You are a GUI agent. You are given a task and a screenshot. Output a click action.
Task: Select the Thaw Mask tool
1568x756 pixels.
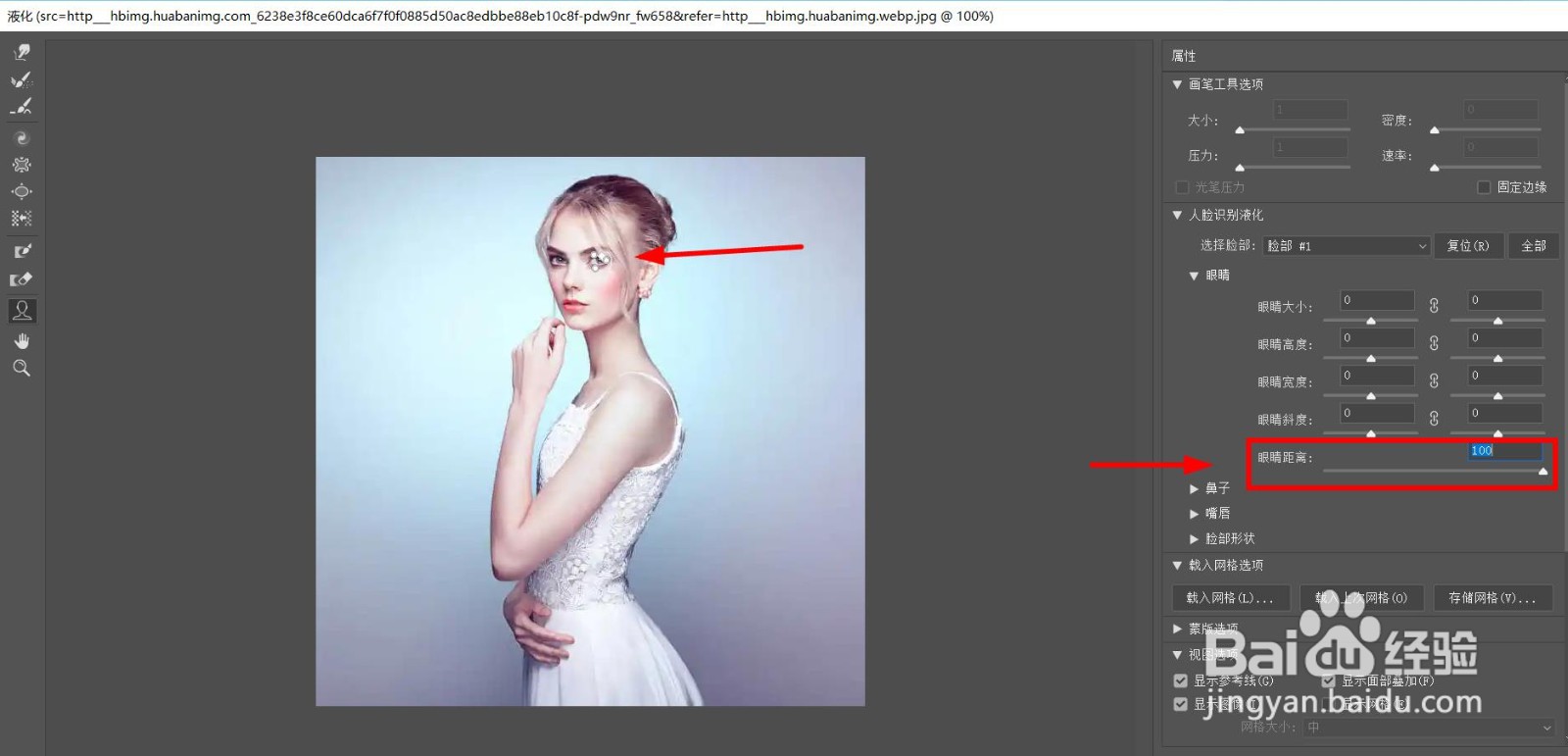(x=22, y=278)
